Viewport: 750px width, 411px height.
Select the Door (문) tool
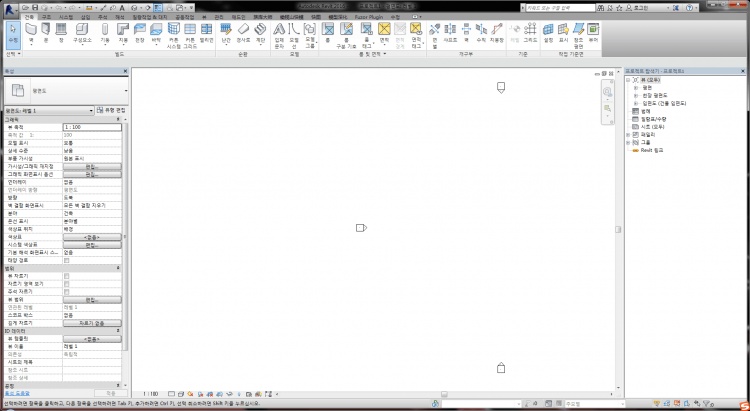click(x=45, y=34)
